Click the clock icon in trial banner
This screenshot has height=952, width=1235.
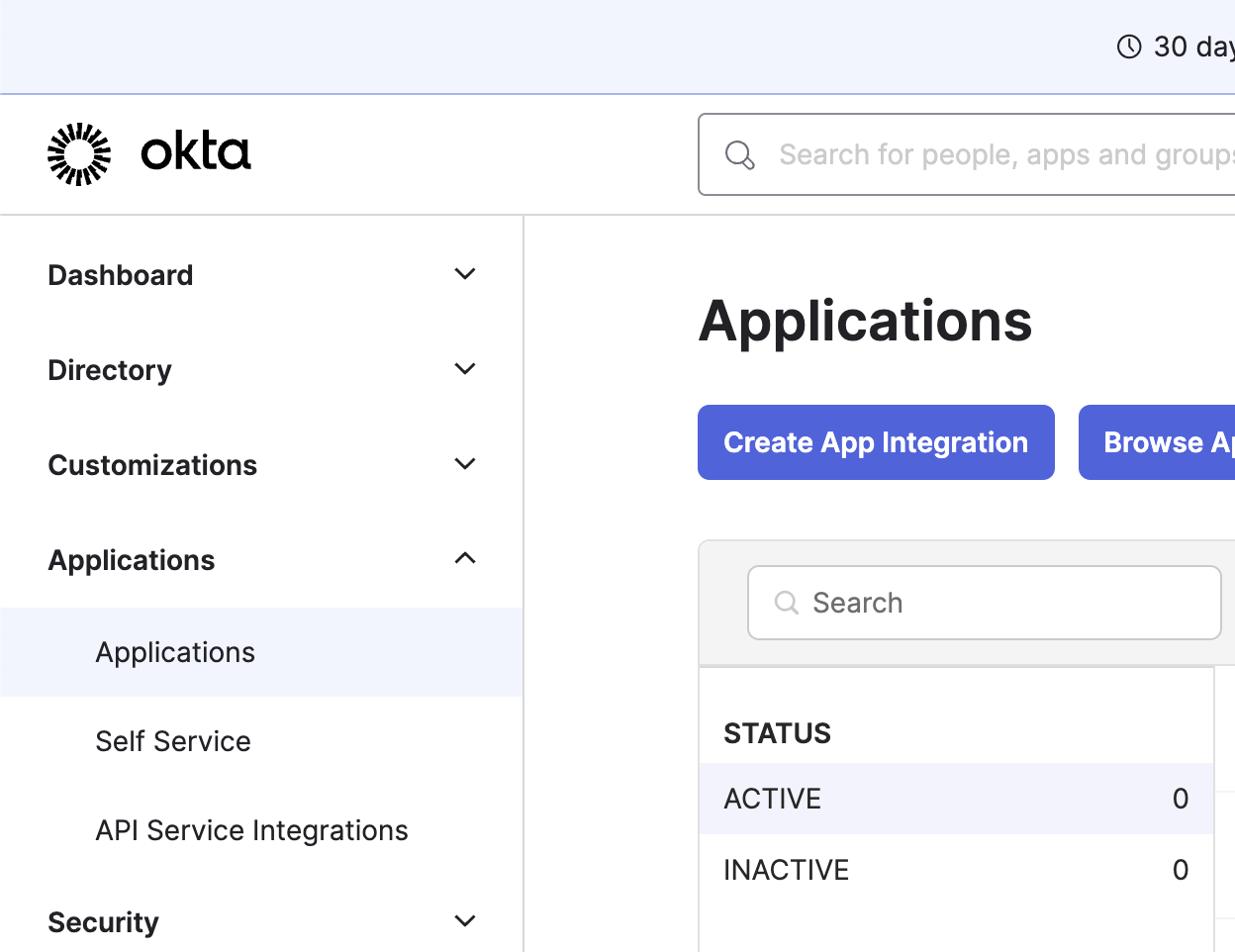pos(1128,47)
